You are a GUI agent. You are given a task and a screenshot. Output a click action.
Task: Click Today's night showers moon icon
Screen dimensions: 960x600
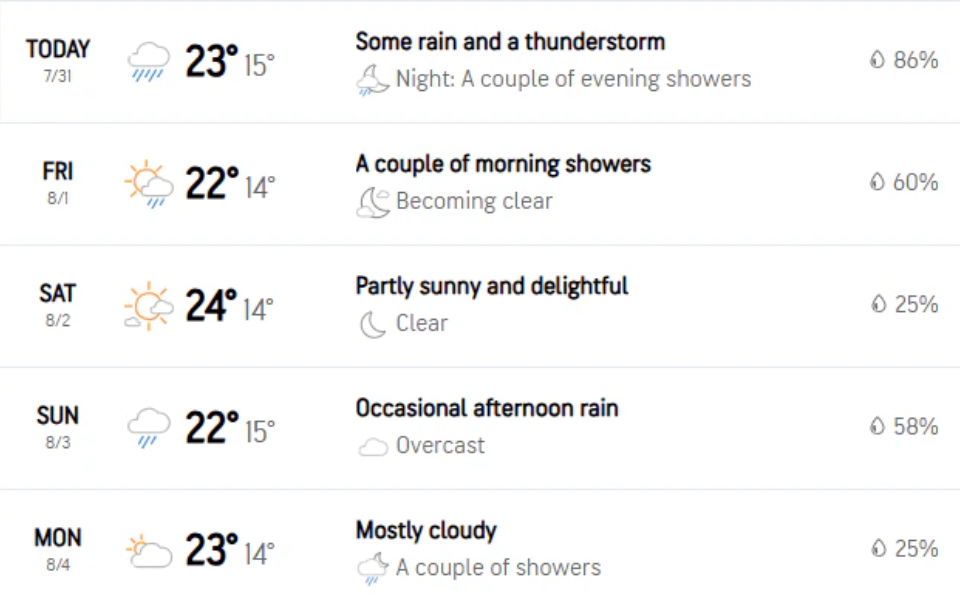pyautogui.click(x=372, y=80)
